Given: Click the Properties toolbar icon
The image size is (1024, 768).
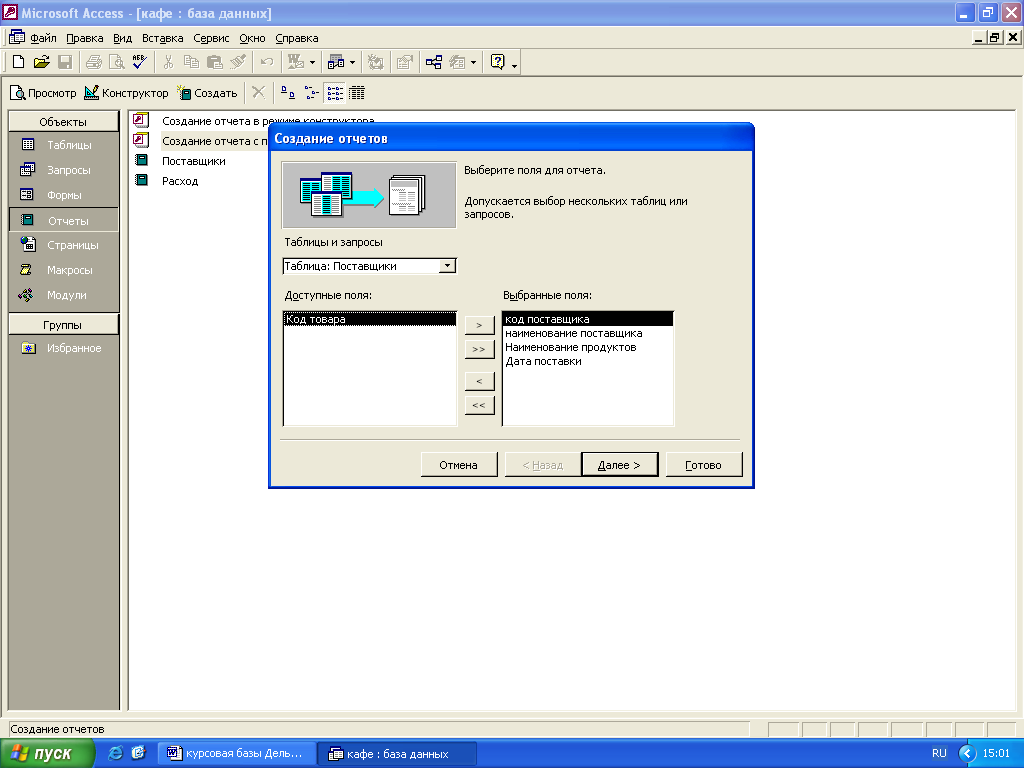Looking at the screenshot, I should 405,62.
